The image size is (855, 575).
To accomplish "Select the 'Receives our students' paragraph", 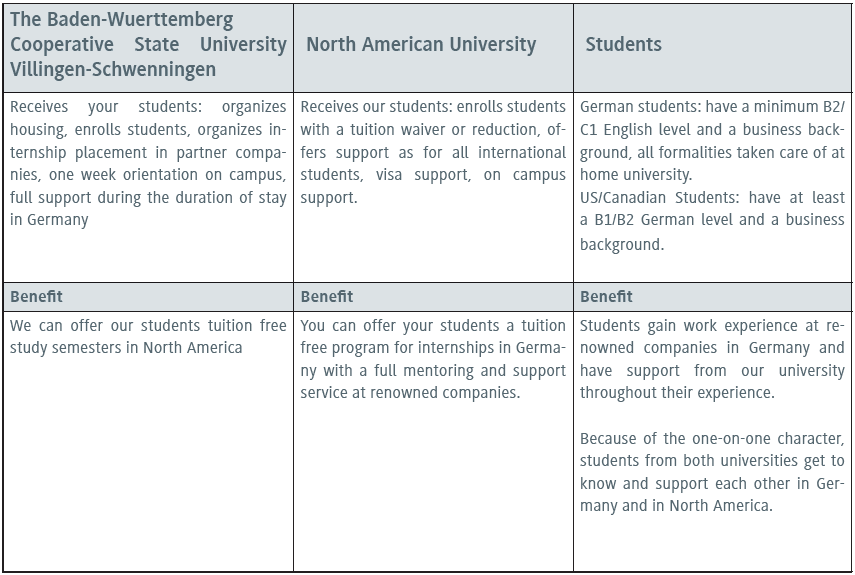I will [433, 152].
